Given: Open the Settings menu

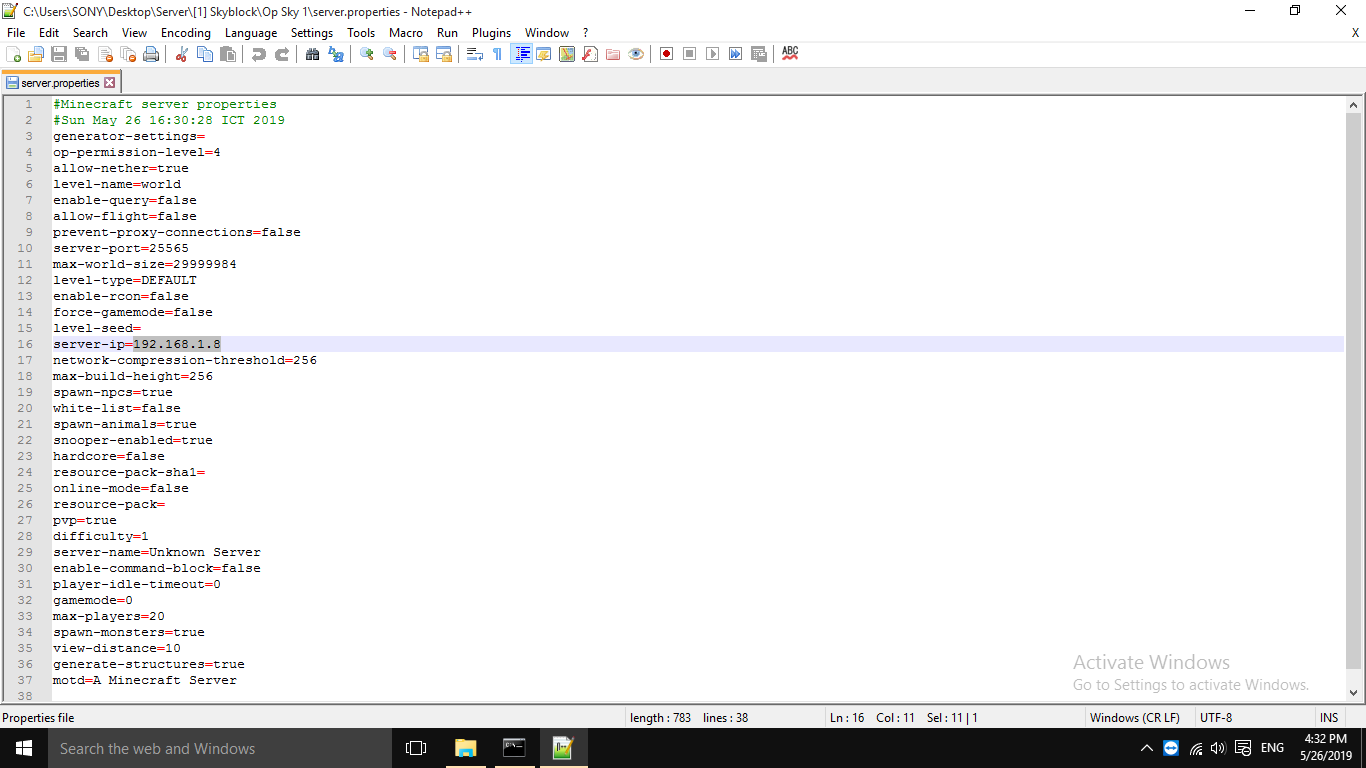Looking at the screenshot, I should pyautogui.click(x=312, y=32).
